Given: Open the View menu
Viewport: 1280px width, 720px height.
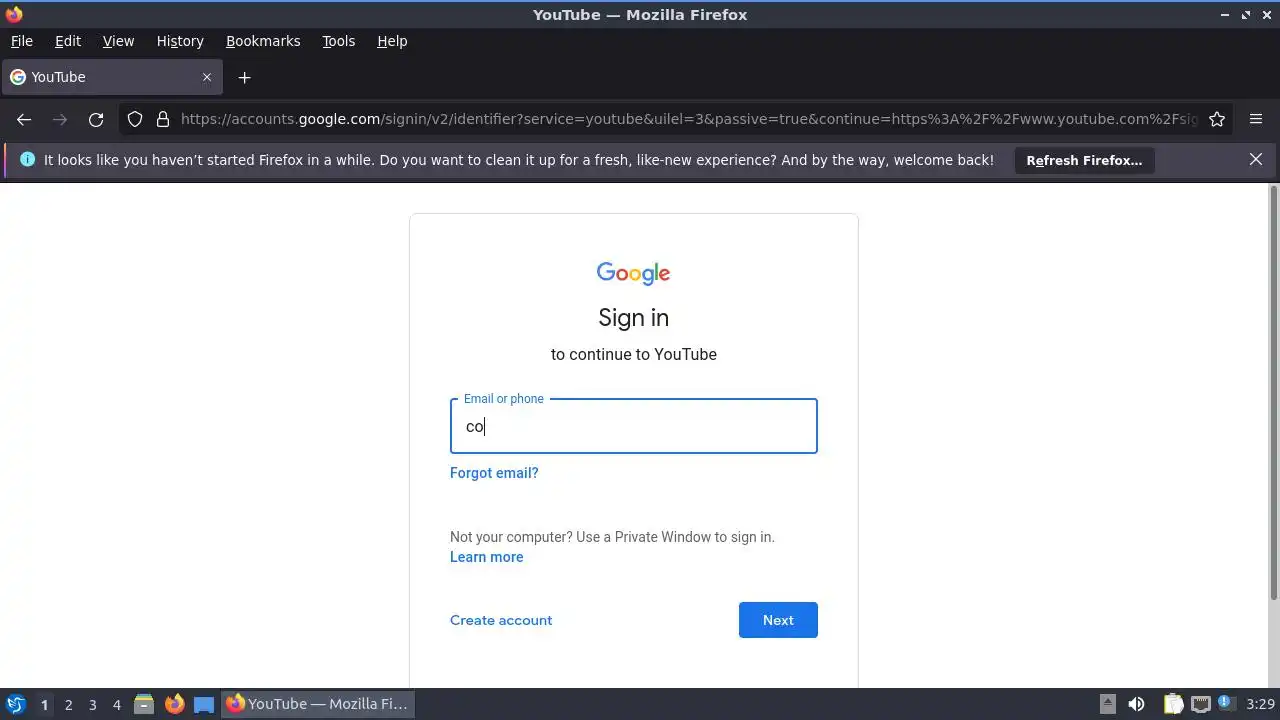Looking at the screenshot, I should (118, 41).
